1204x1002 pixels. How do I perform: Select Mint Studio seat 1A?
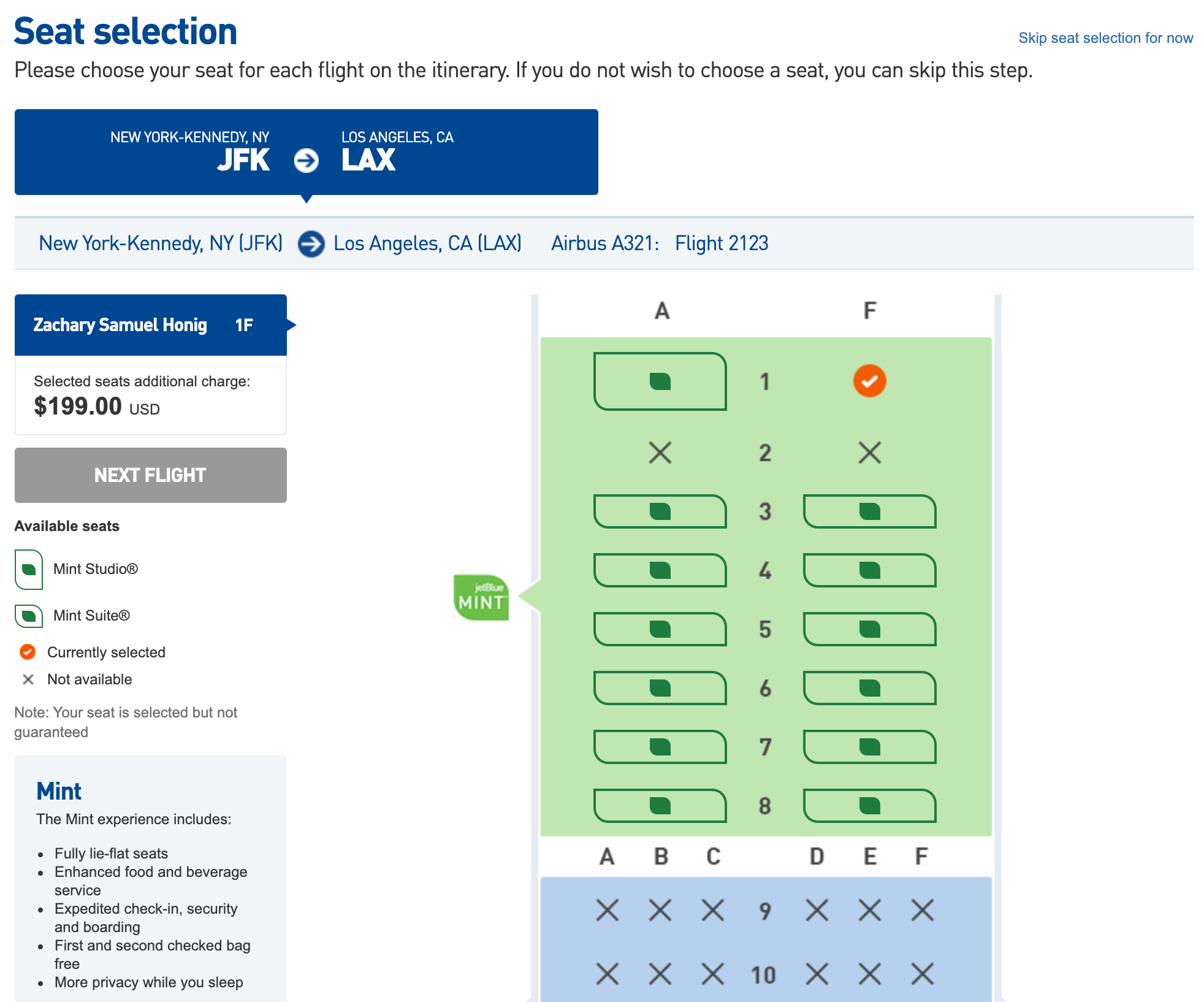660,381
